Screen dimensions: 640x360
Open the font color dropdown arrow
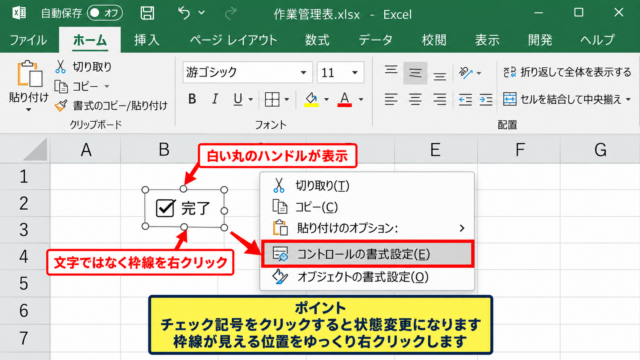pyautogui.click(x=361, y=99)
